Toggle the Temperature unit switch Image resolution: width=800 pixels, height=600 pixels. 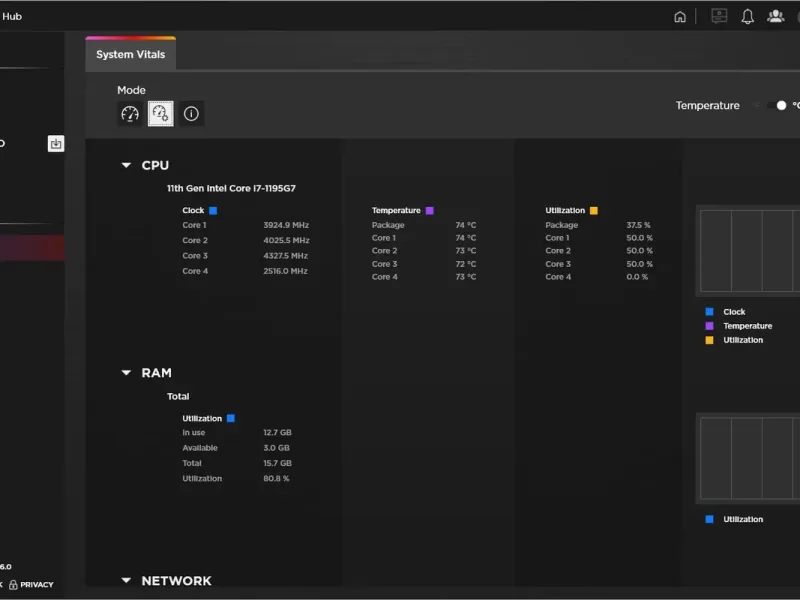click(x=777, y=106)
